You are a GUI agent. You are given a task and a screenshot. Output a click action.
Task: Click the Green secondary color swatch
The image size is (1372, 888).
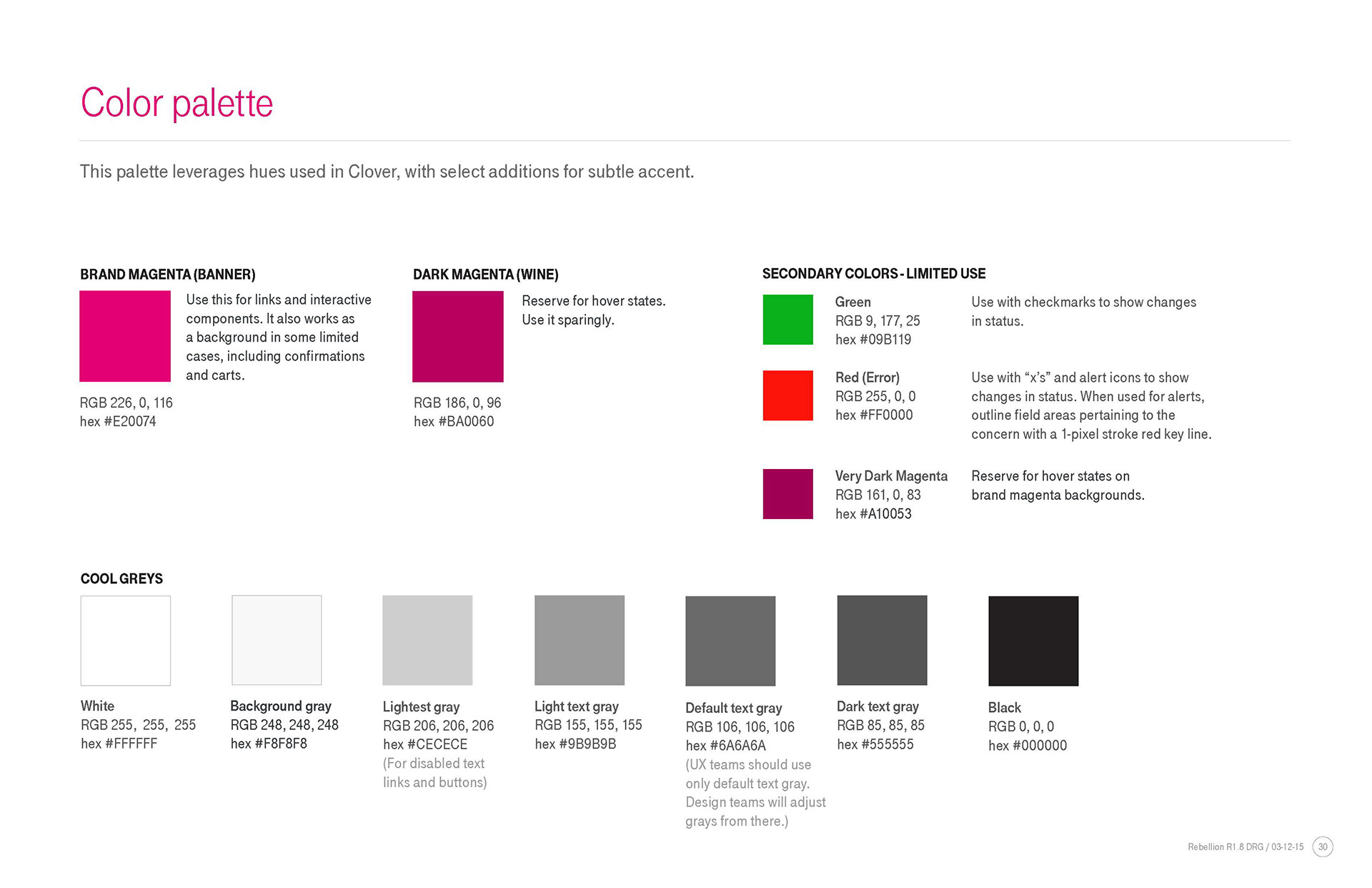(x=787, y=320)
